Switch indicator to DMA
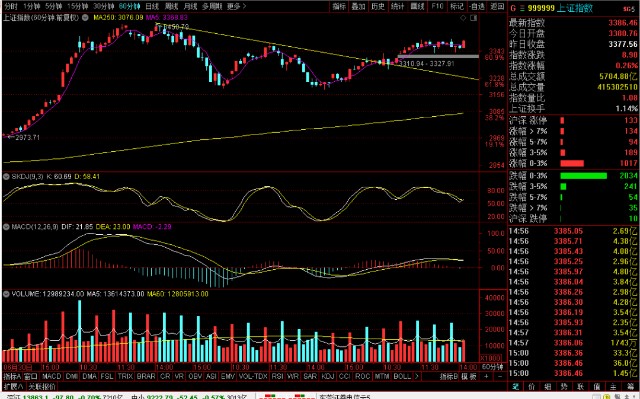Viewport: 640px width, 399px height. tap(89, 376)
